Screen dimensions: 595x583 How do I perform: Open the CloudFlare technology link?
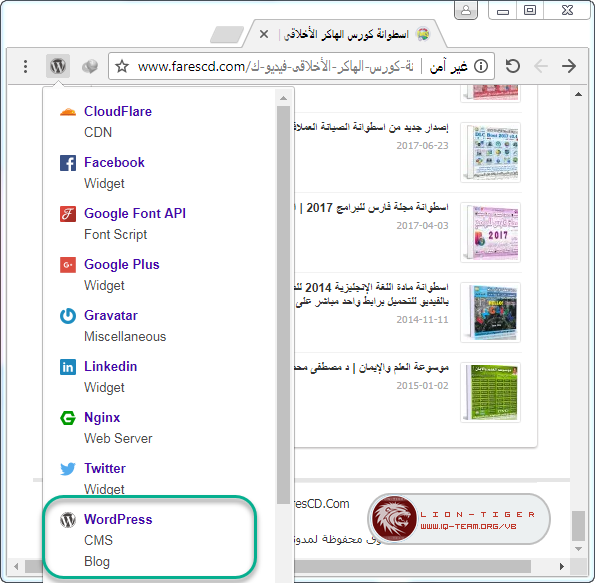118,111
